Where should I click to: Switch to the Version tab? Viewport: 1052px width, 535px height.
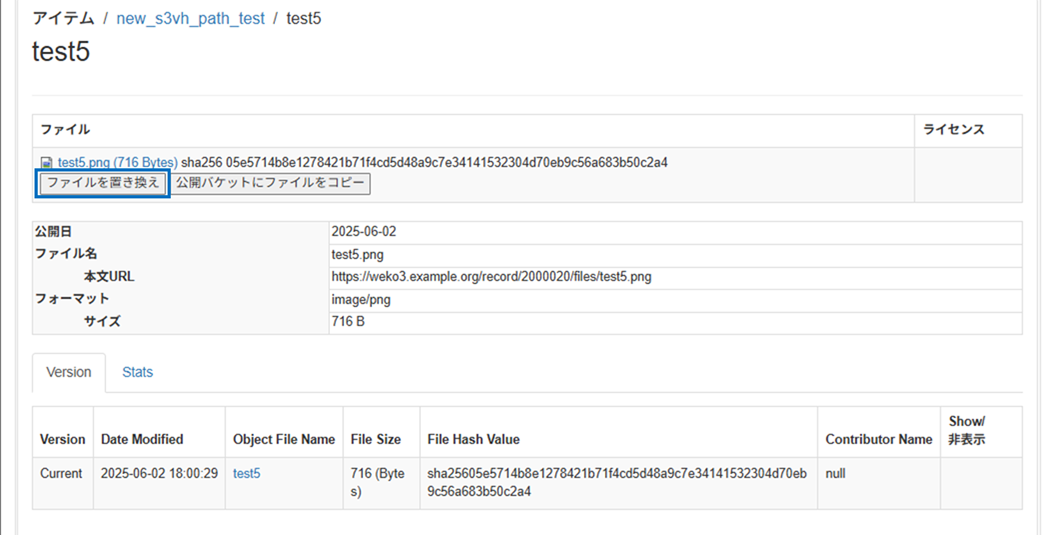pyautogui.click(x=69, y=372)
